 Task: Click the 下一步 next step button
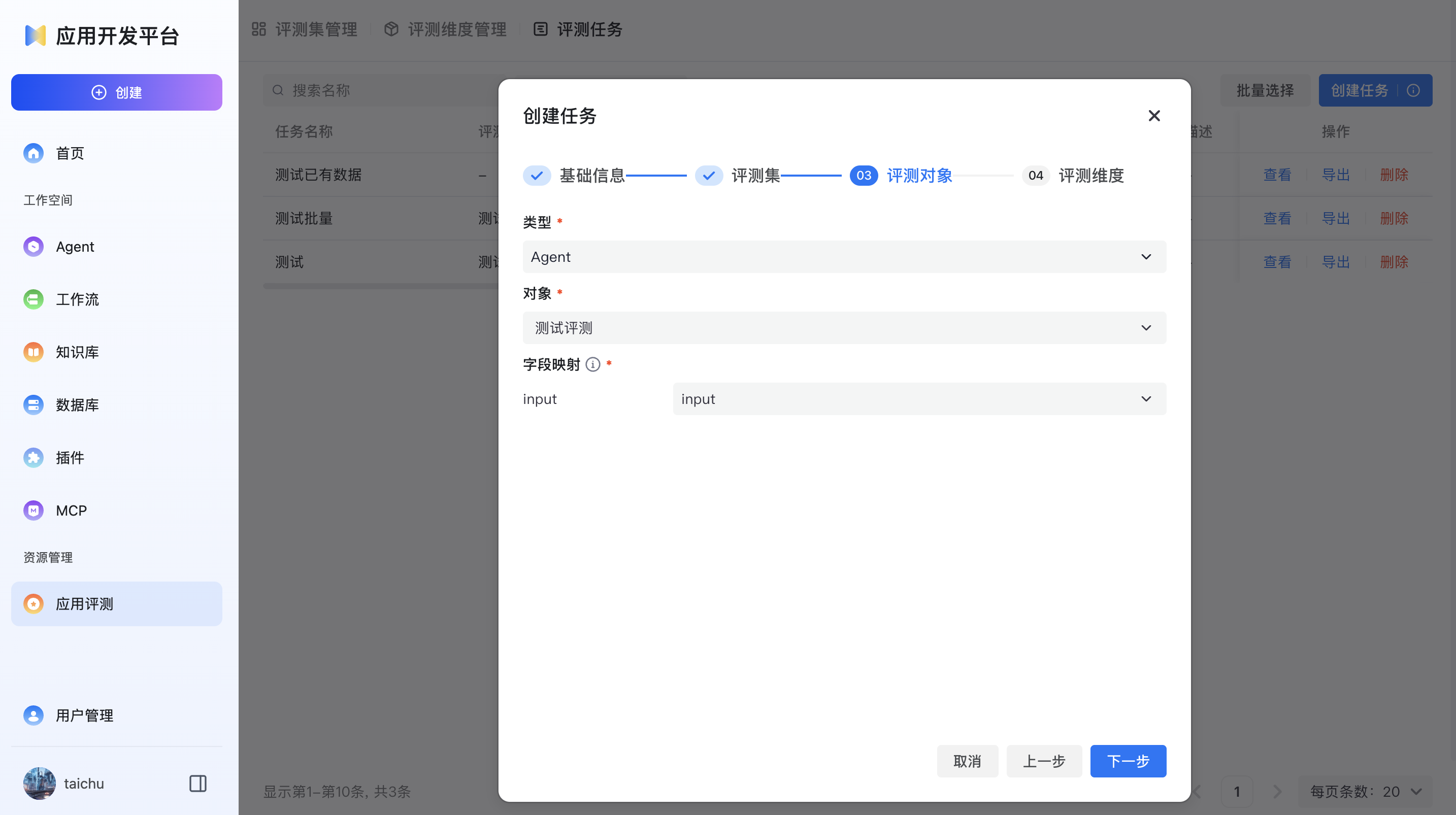coord(1128,761)
